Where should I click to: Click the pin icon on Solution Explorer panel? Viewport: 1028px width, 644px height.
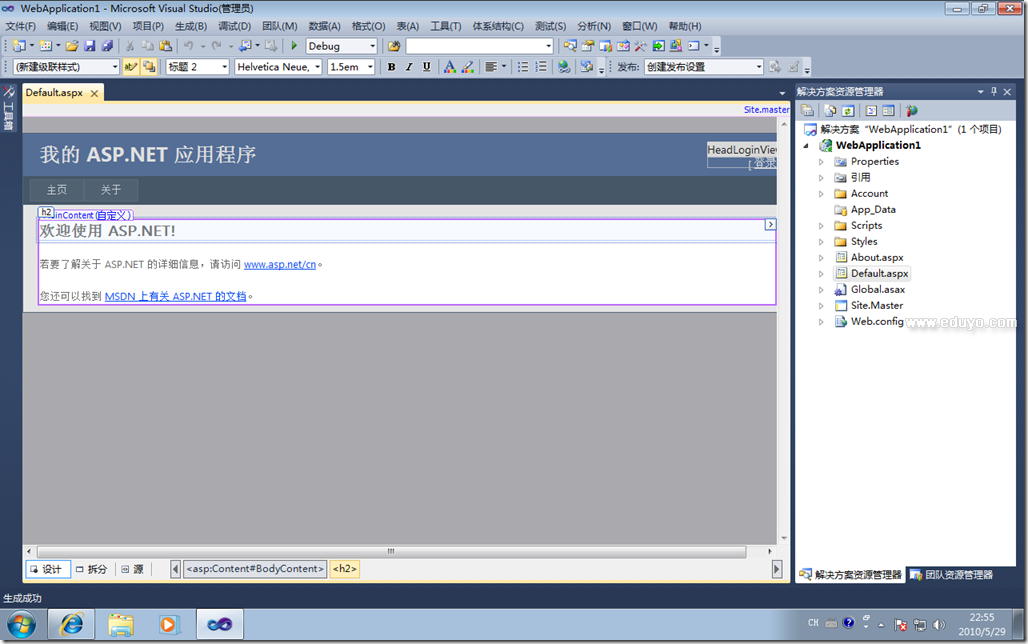tap(994, 91)
